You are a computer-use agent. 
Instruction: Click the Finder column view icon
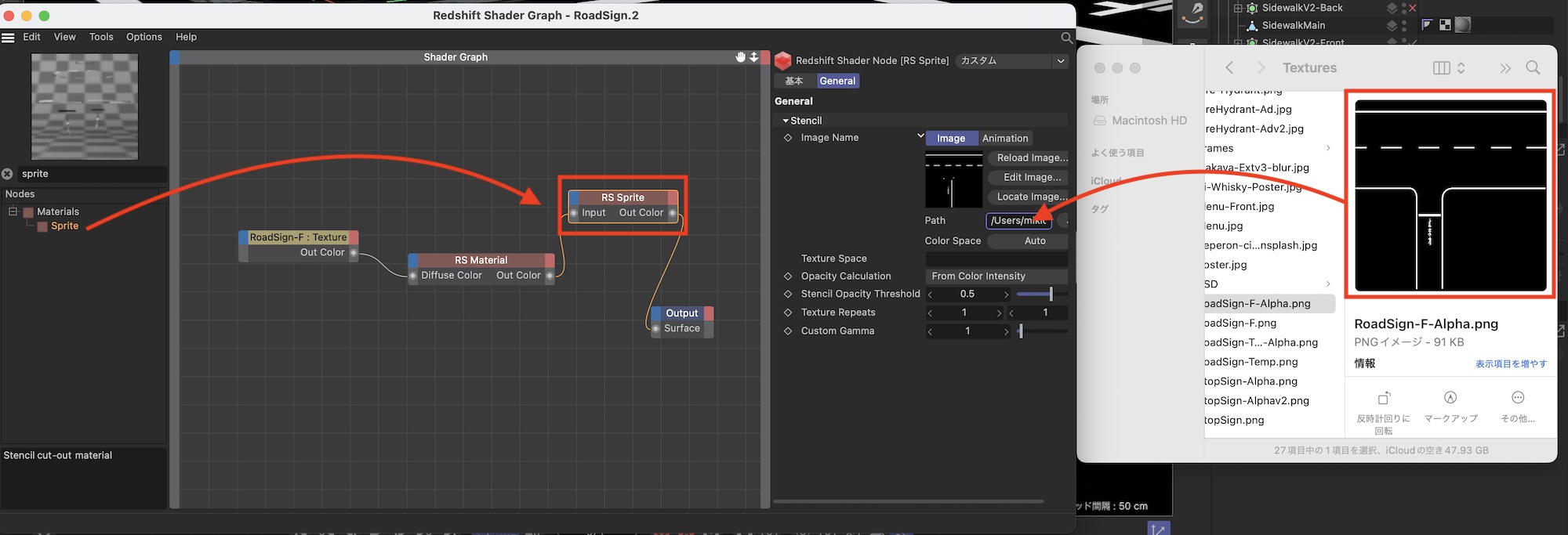coord(1441,68)
